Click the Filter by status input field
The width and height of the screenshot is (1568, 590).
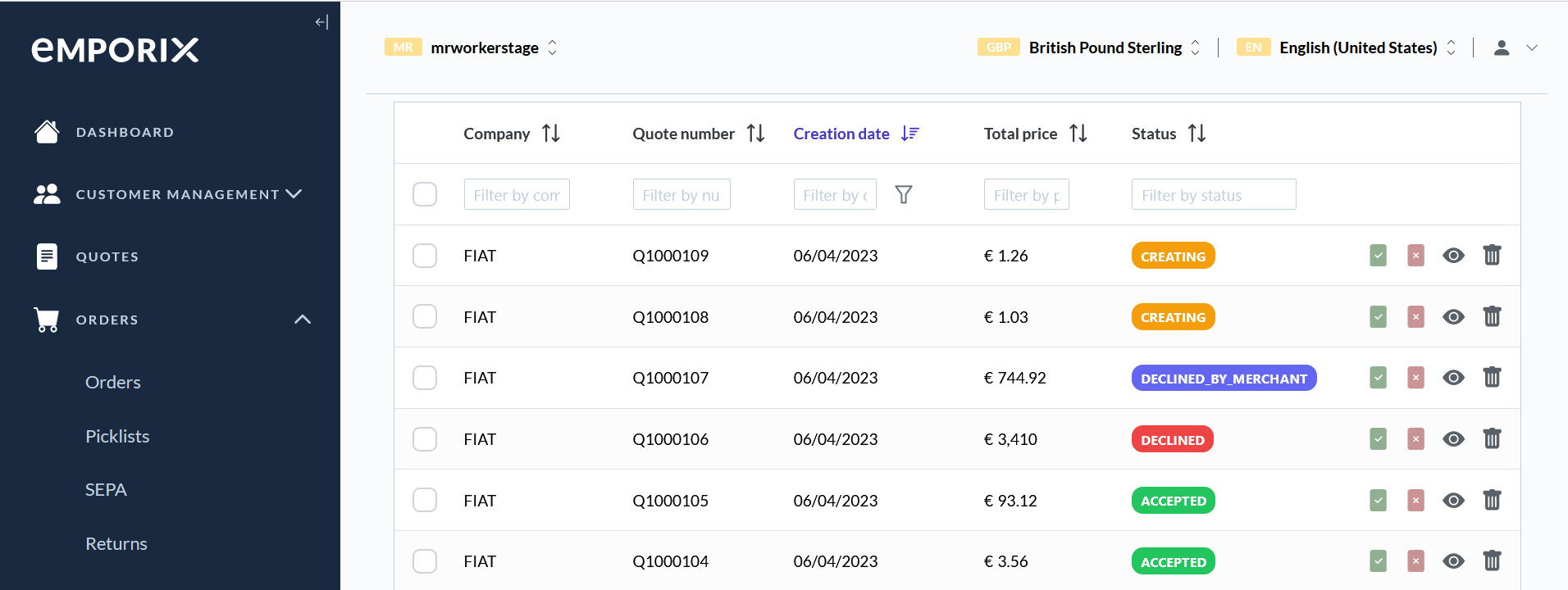coord(1213,195)
